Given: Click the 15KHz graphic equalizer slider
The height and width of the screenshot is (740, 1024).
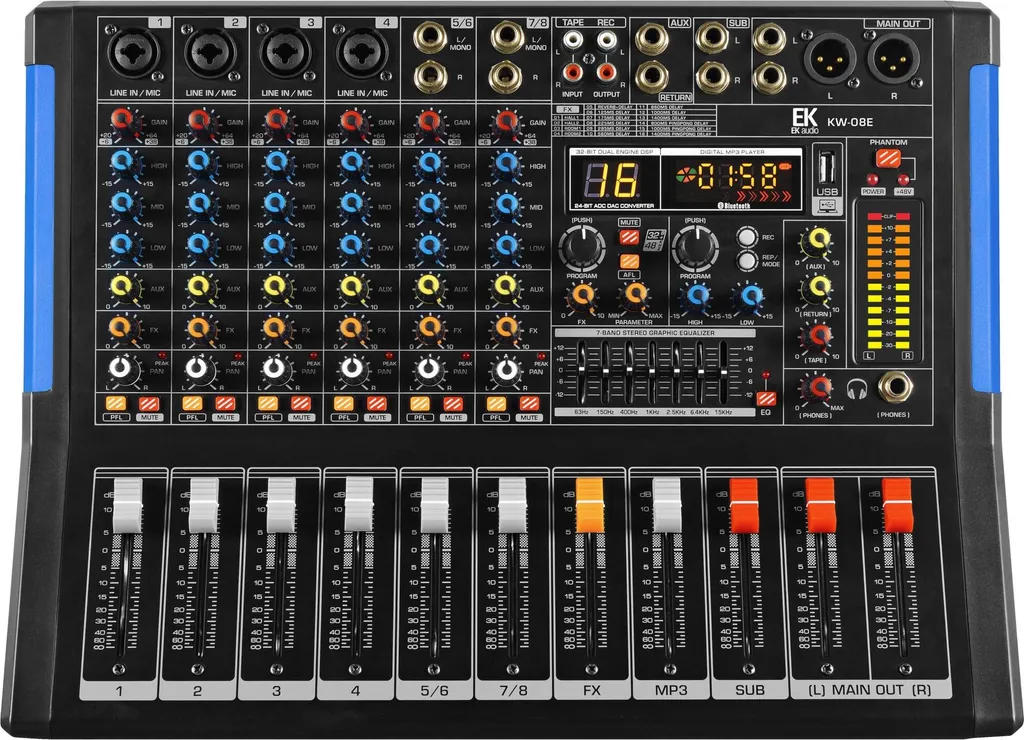Looking at the screenshot, I should click(722, 373).
